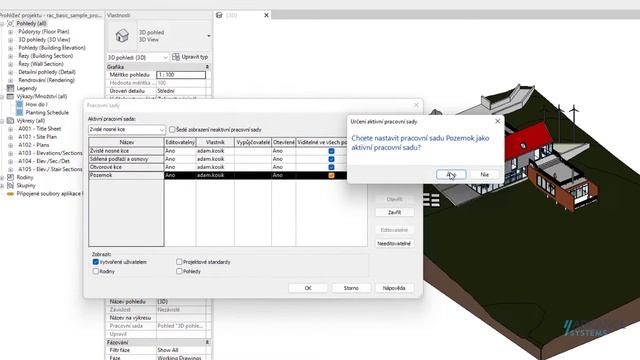Select the Pozemok workset name cell
The height and width of the screenshot is (360, 640).
126,176
